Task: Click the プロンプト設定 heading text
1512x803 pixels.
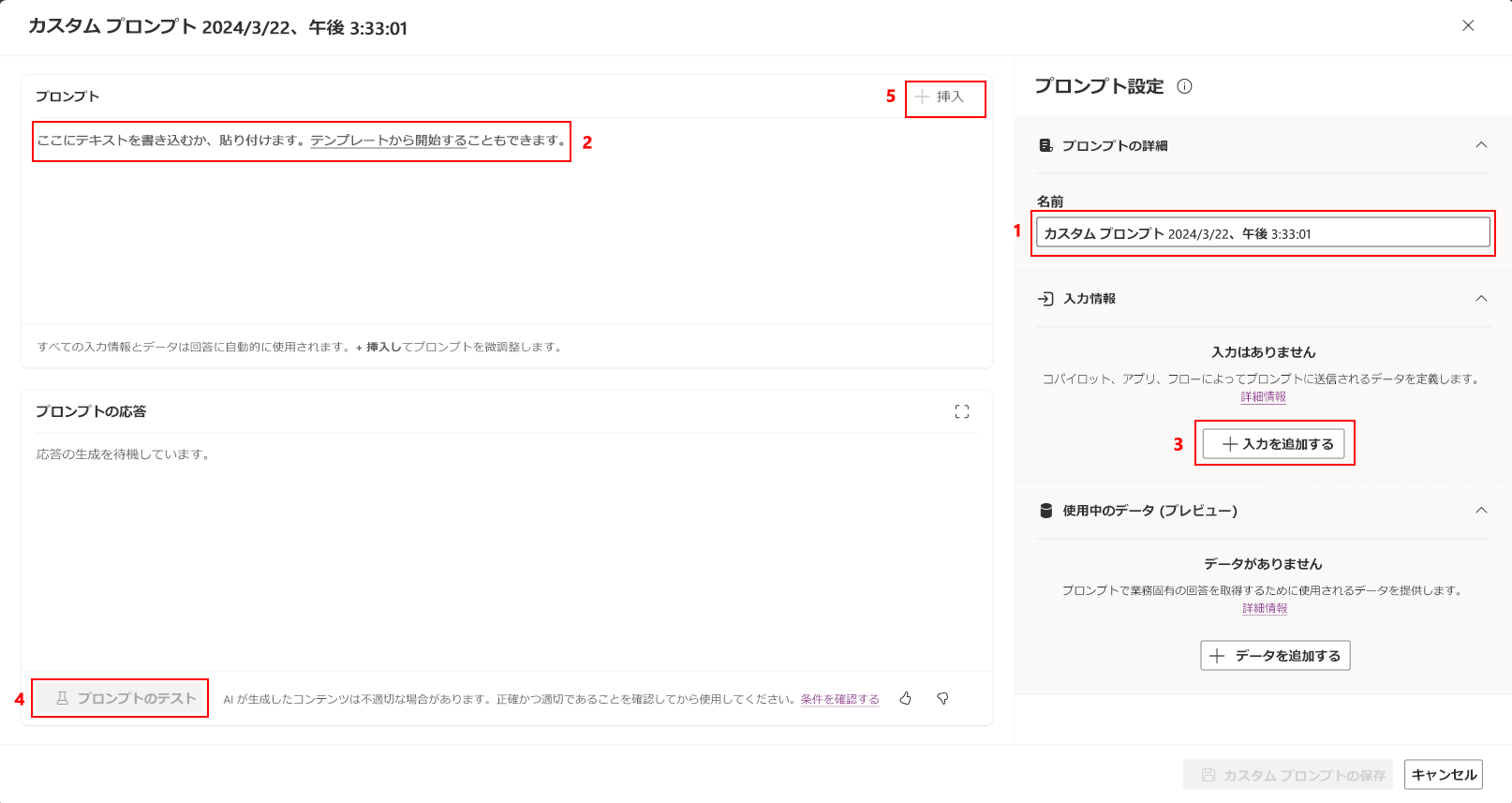Action: point(1099,86)
